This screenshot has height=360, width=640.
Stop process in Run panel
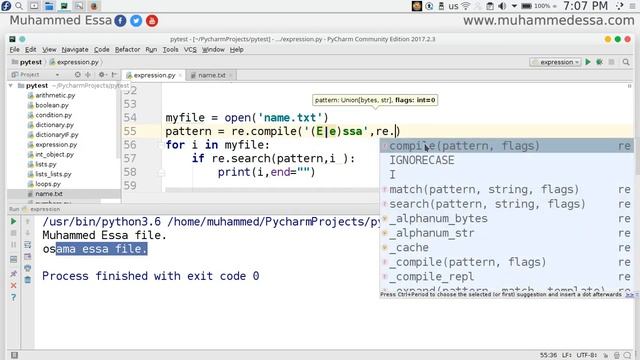13,233
